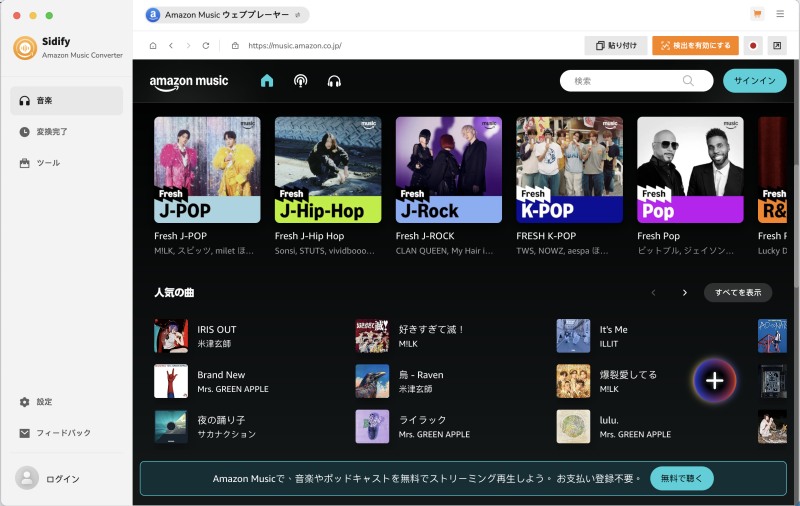Show next popular songs with right chevron

[x=685, y=292]
